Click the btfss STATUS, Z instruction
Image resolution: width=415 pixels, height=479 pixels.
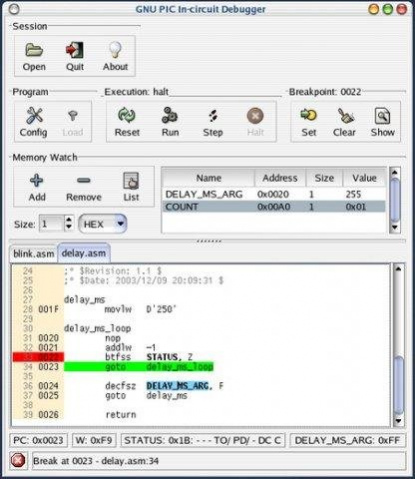pyautogui.click(x=149, y=357)
